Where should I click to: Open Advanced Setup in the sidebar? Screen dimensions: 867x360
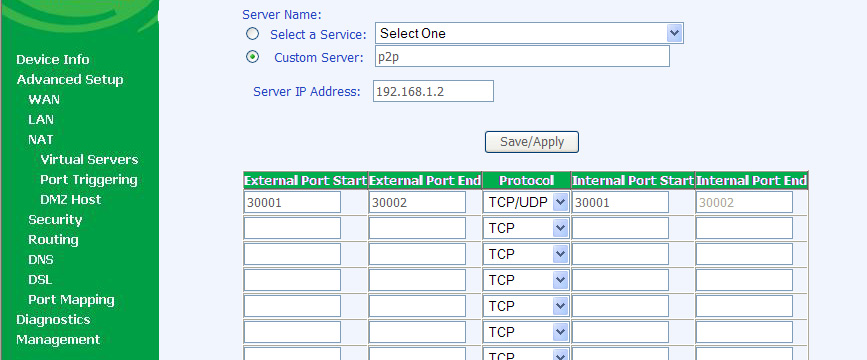click(x=70, y=80)
